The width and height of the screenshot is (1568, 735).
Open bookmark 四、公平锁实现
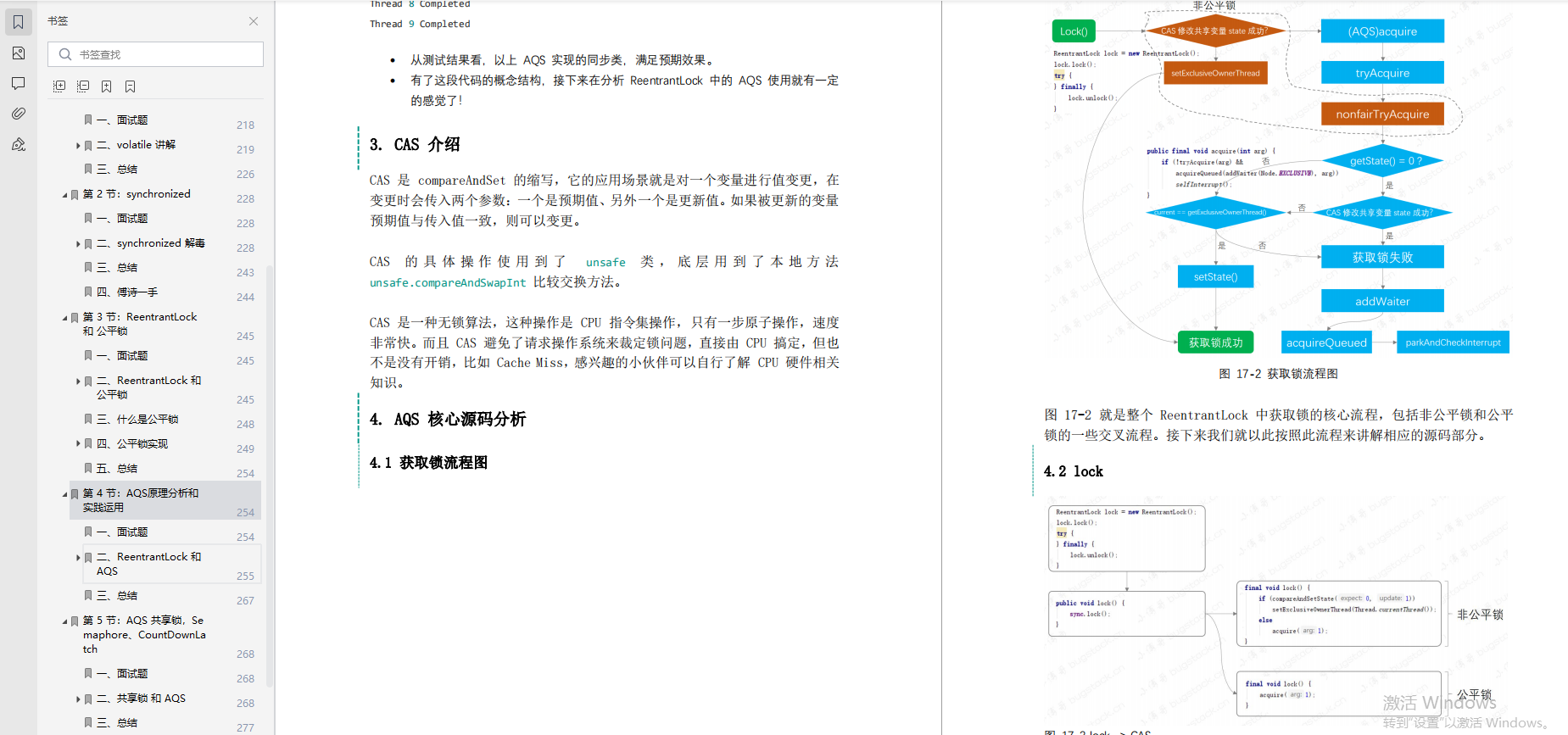[132, 444]
